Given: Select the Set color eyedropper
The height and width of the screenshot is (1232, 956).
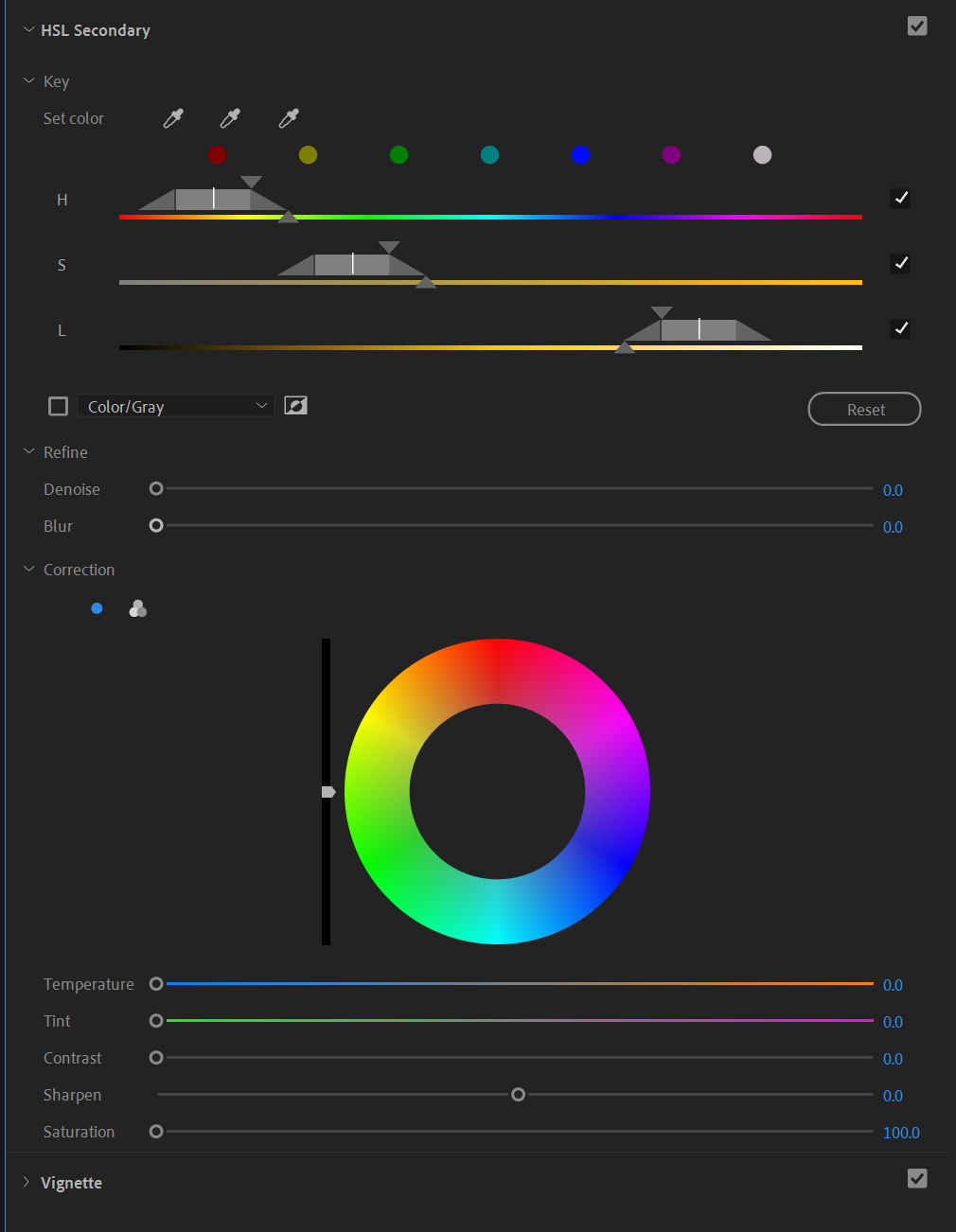Looking at the screenshot, I should (172, 118).
